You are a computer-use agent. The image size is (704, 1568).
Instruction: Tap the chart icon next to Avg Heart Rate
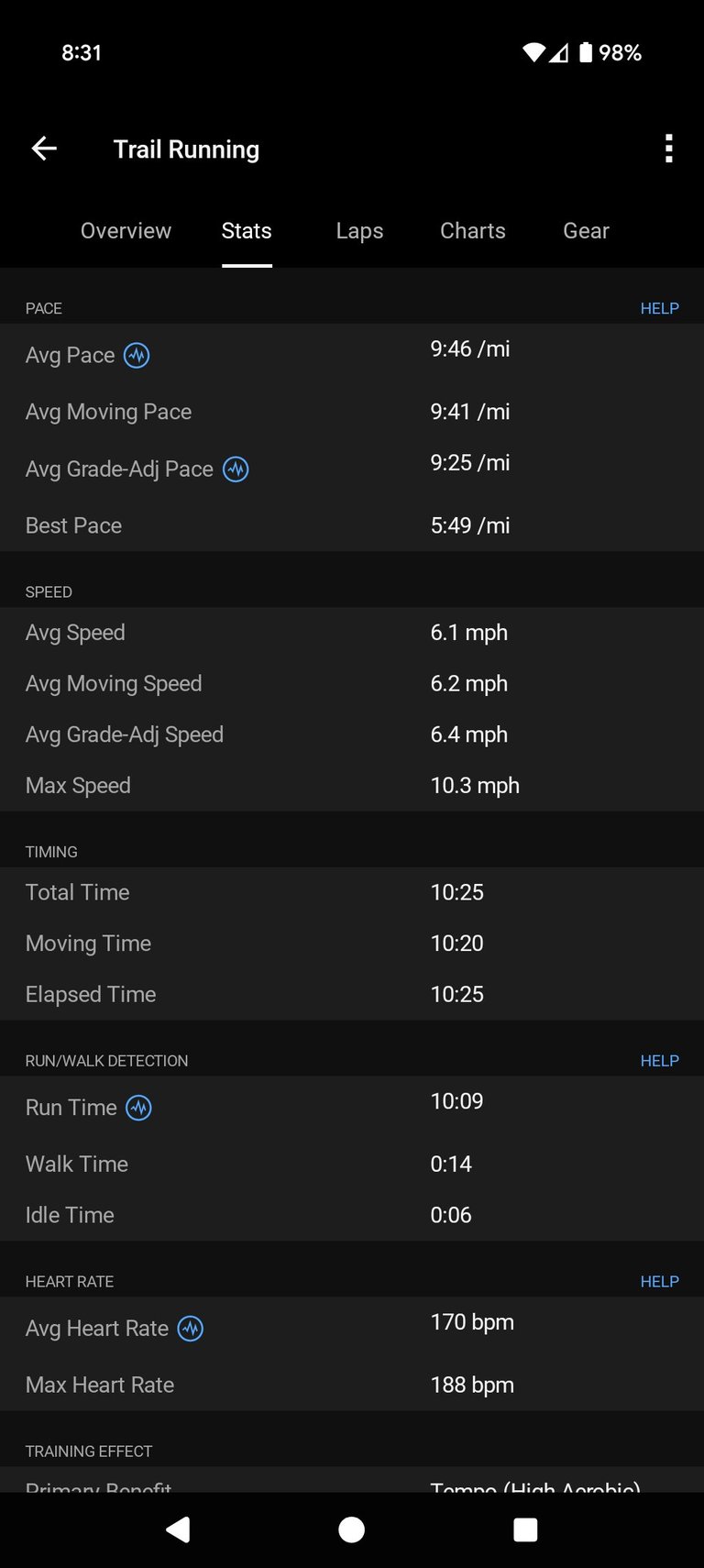point(191,1329)
